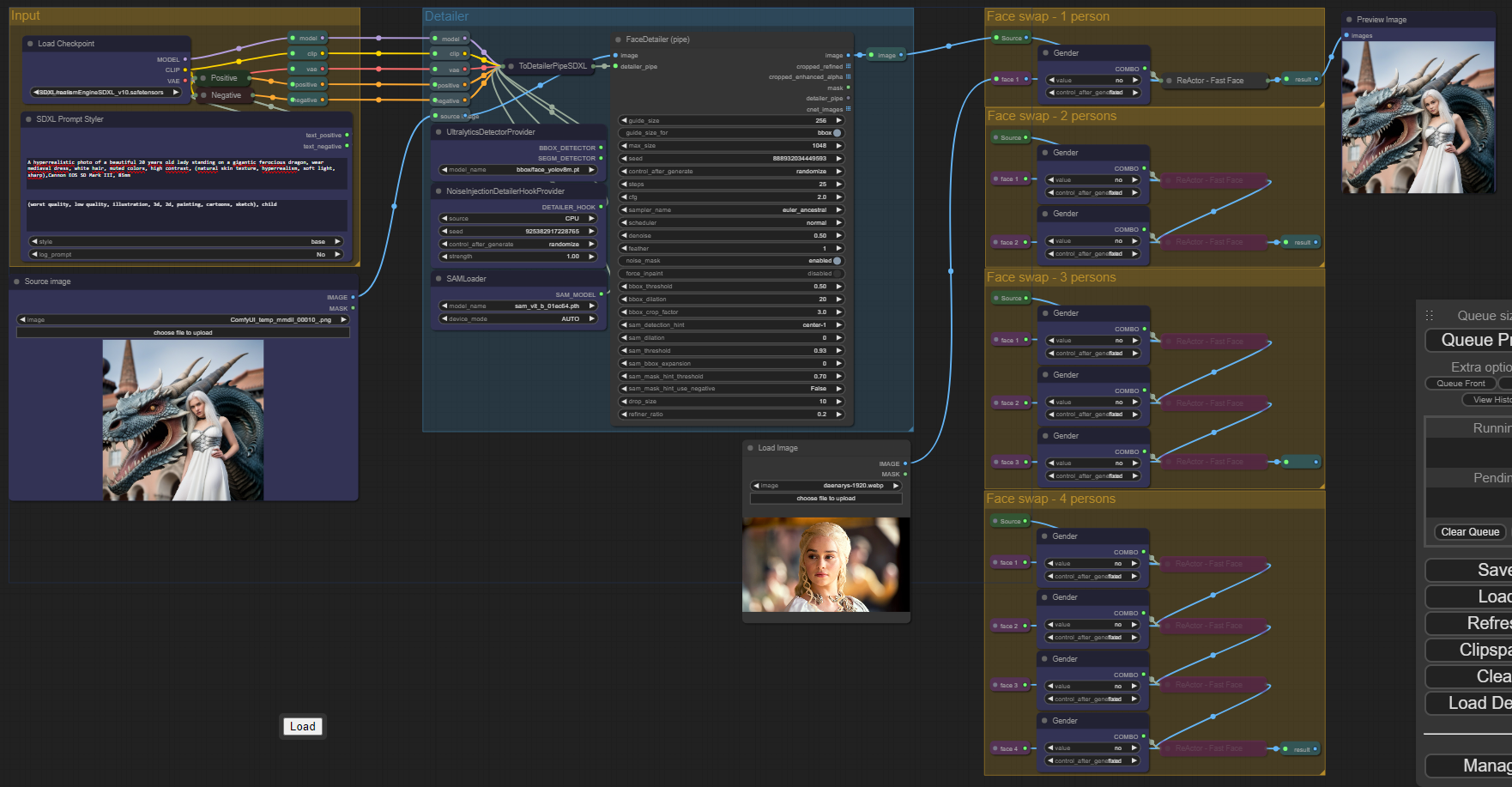Click the Clear Queue button
This screenshot has width=1512, height=787.
pyautogui.click(x=1470, y=532)
